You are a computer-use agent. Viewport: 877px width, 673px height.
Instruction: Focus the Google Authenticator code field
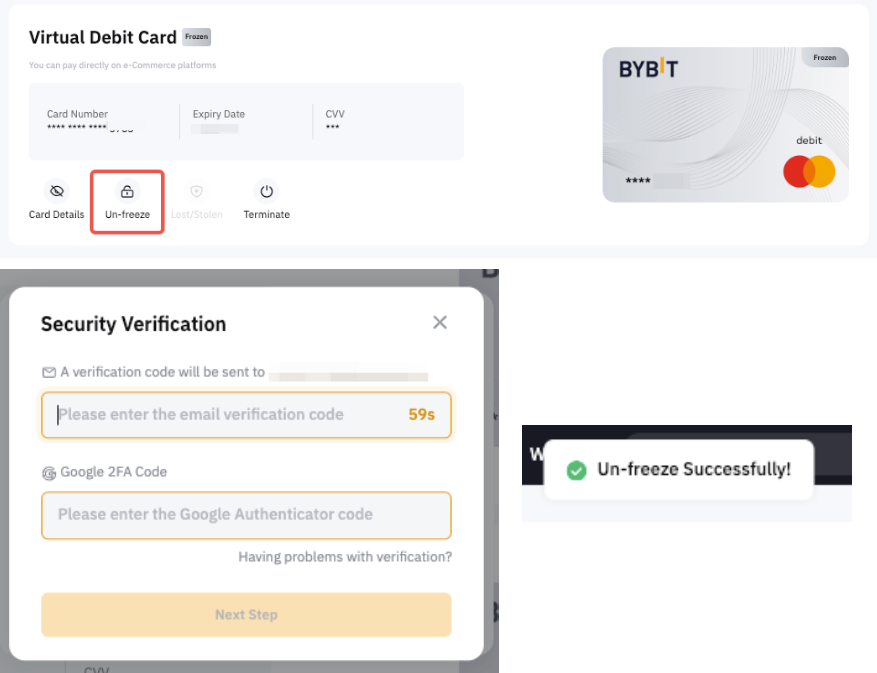click(245, 514)
